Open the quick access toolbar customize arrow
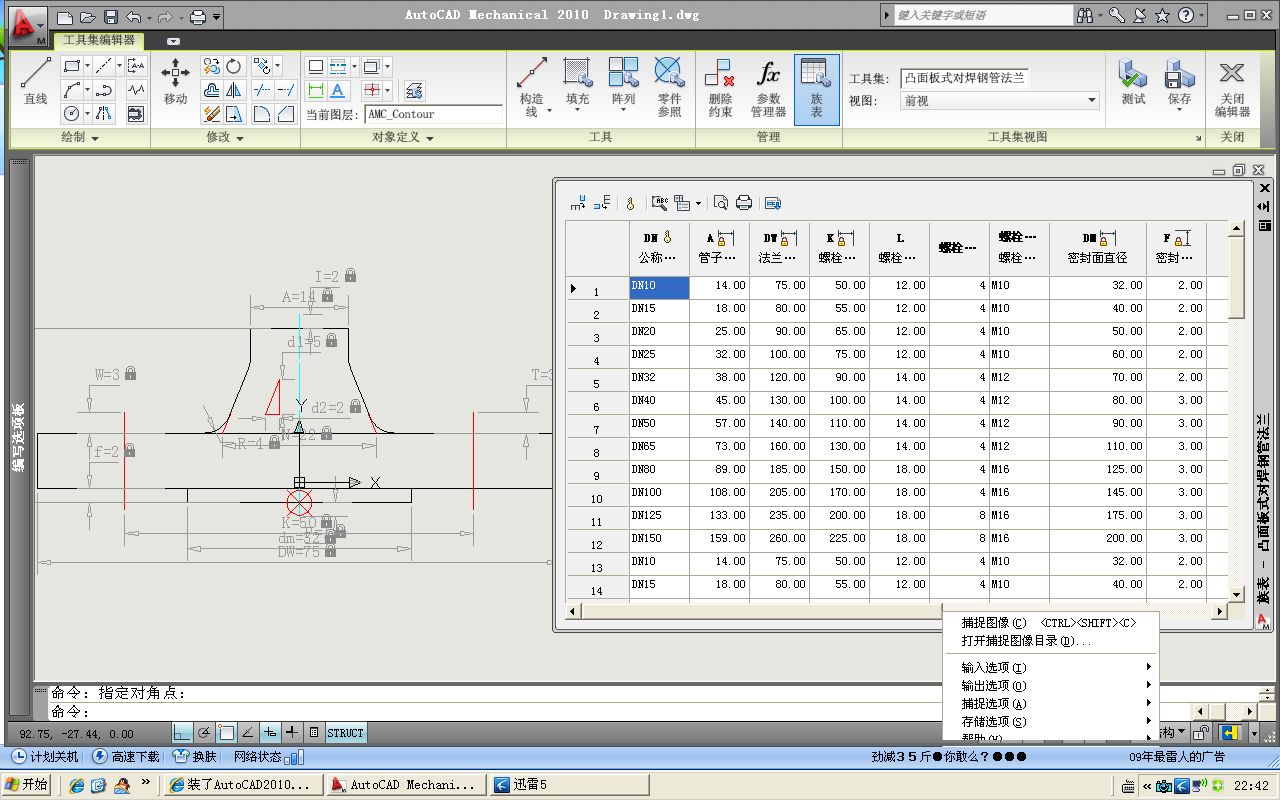 217,17
